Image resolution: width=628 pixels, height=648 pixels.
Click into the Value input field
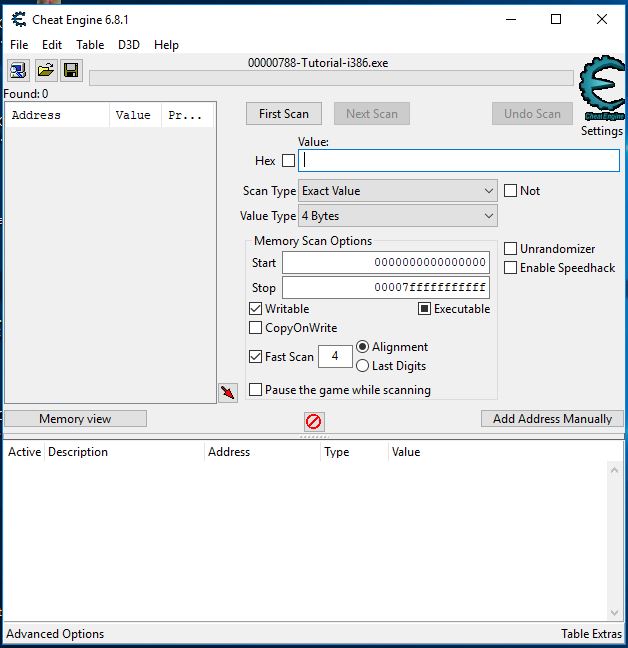click(459, 160)
